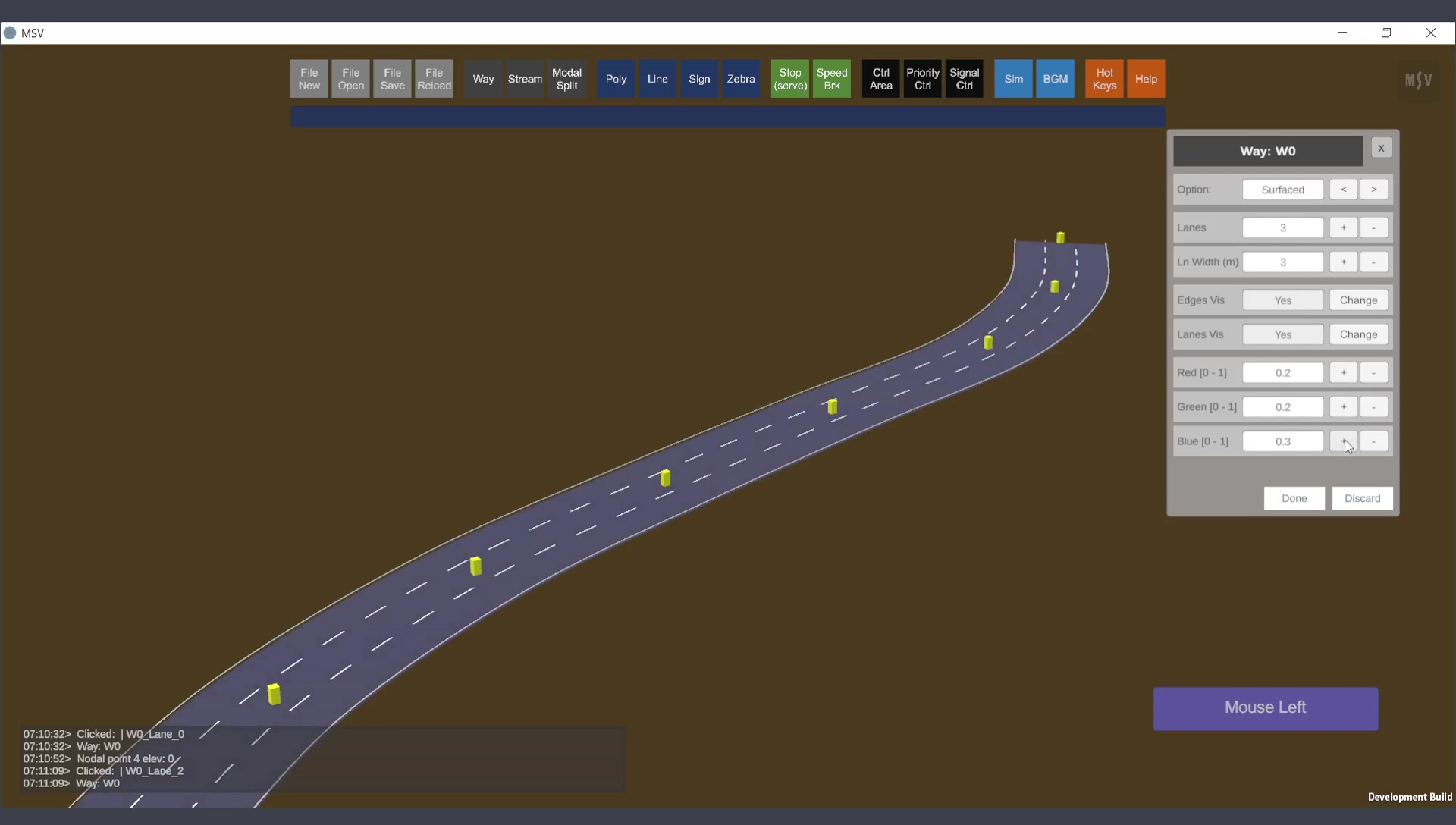Select the Speed Brk tool
The height and width of the screenshot is (825, 1456).
pos(831,79)
